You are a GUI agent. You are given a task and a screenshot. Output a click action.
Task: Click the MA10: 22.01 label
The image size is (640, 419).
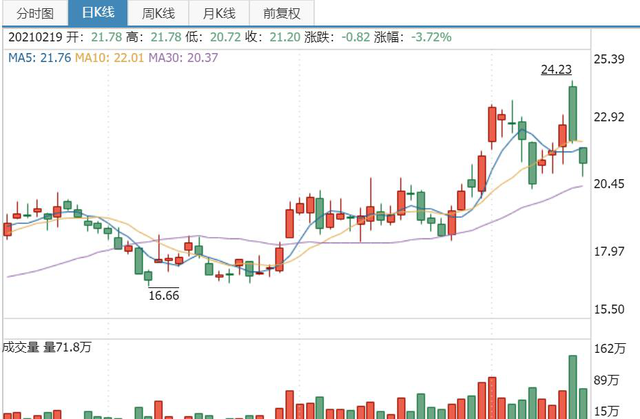(109, 58)
